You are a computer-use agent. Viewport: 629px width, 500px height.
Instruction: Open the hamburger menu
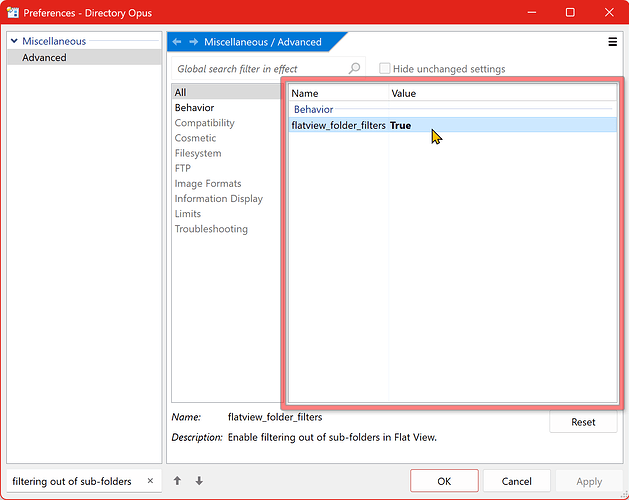(x=613, y=42)
